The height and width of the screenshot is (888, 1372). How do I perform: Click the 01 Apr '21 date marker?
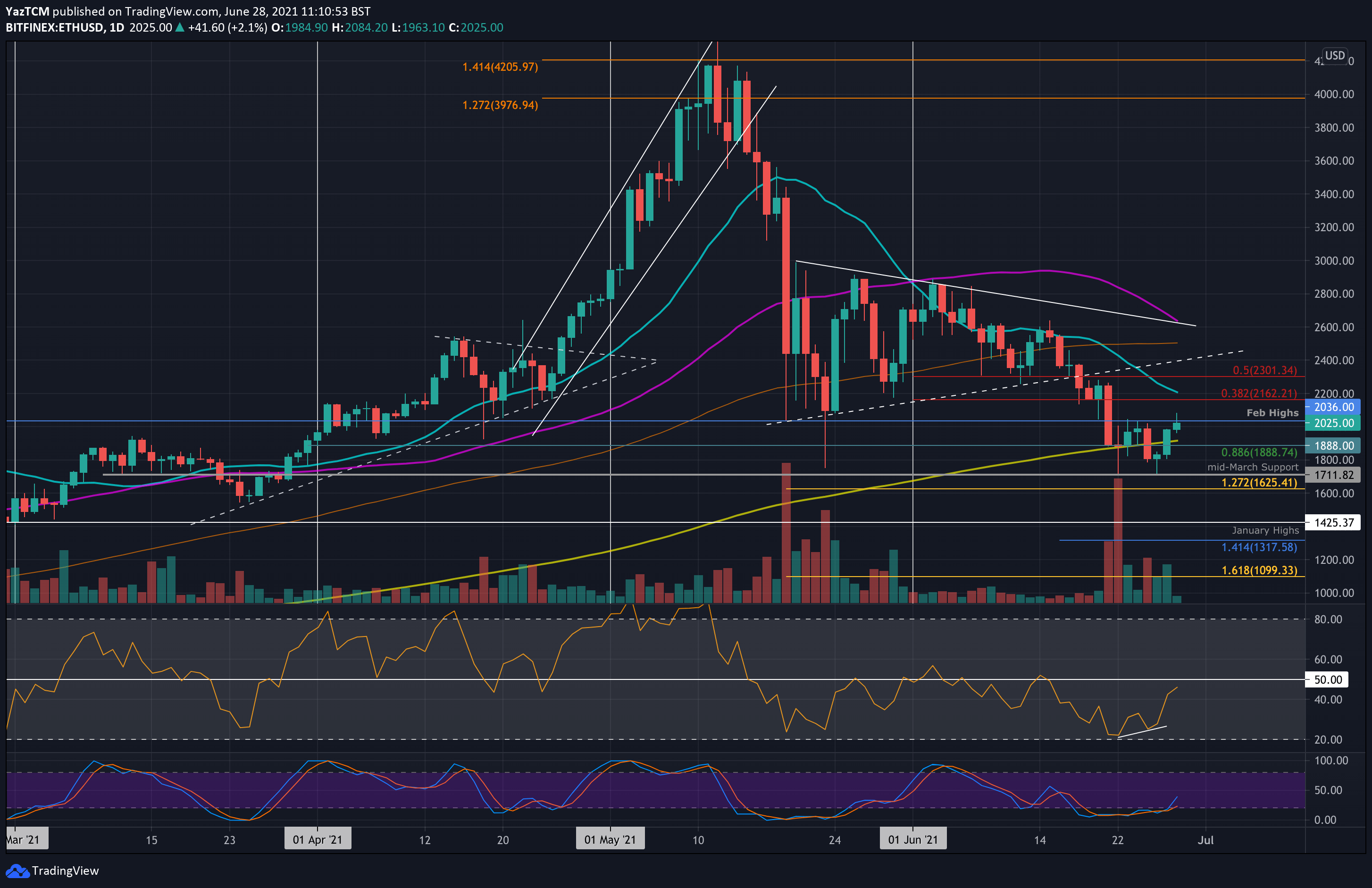pos(318,839)
